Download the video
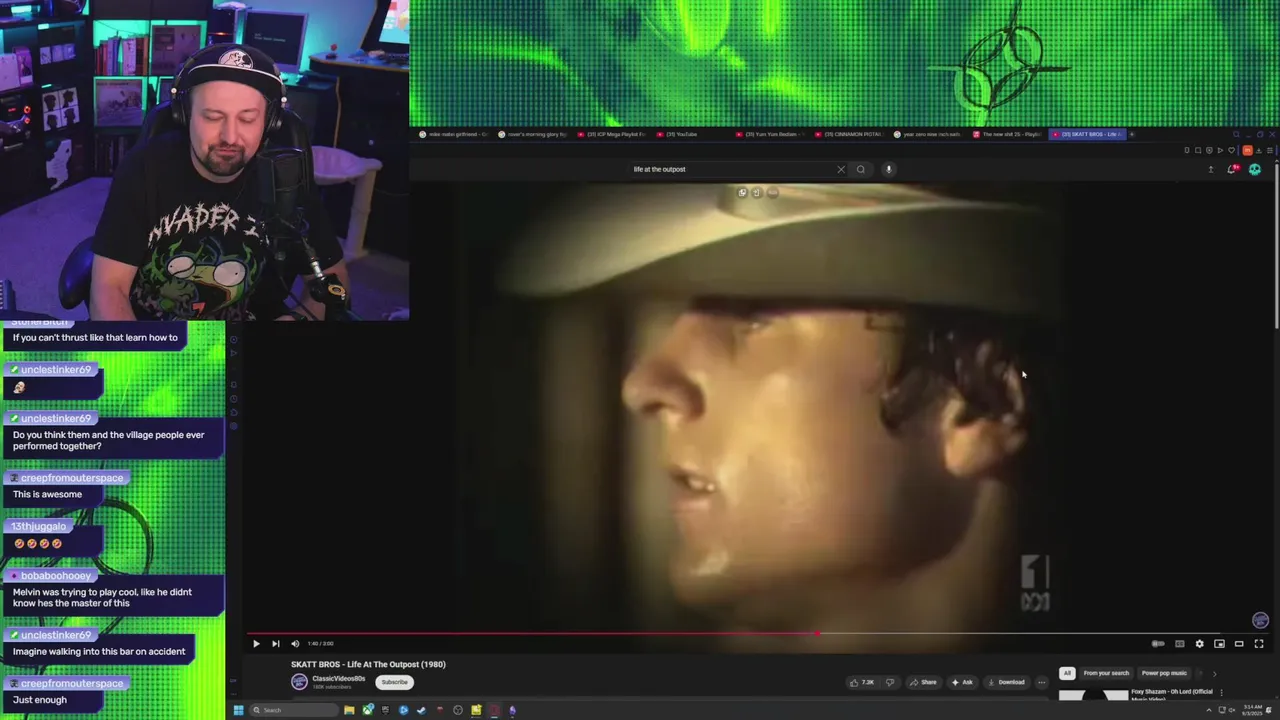This screenshot has height=720, width=1280. [x=1005, y=682]
